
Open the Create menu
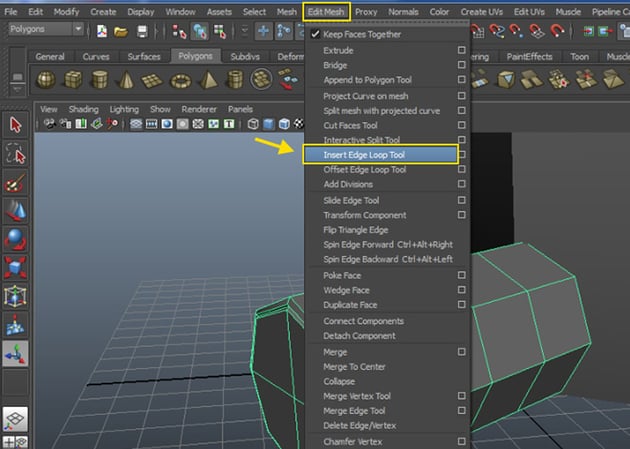(103, 12)
